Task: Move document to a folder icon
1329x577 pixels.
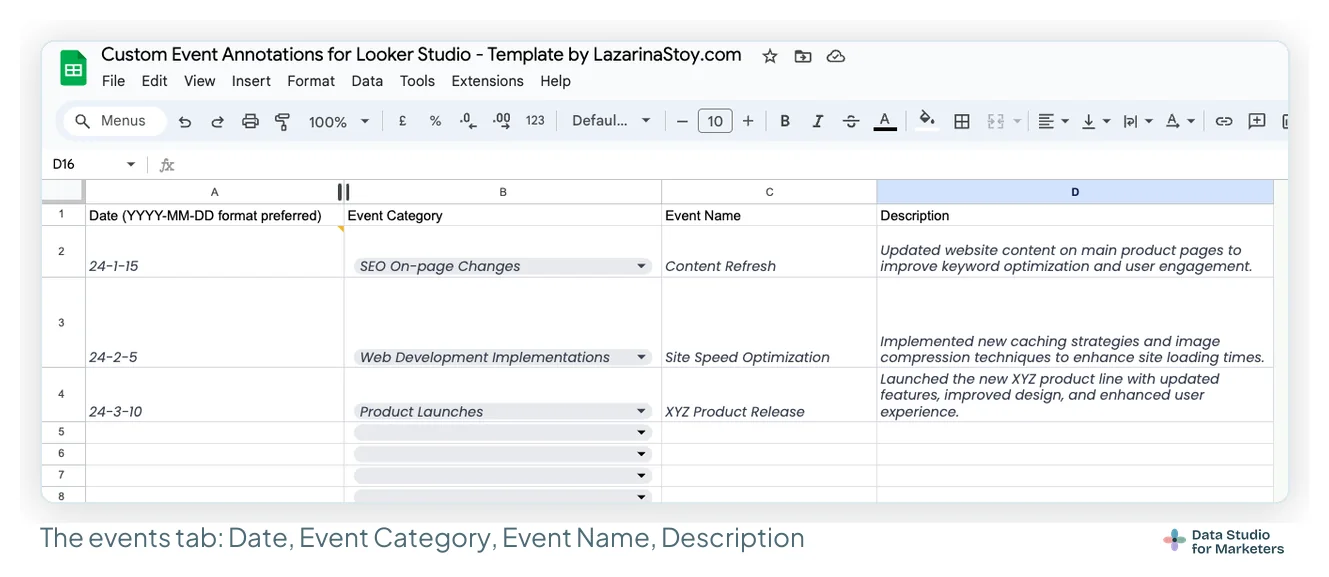Action: 803,56
